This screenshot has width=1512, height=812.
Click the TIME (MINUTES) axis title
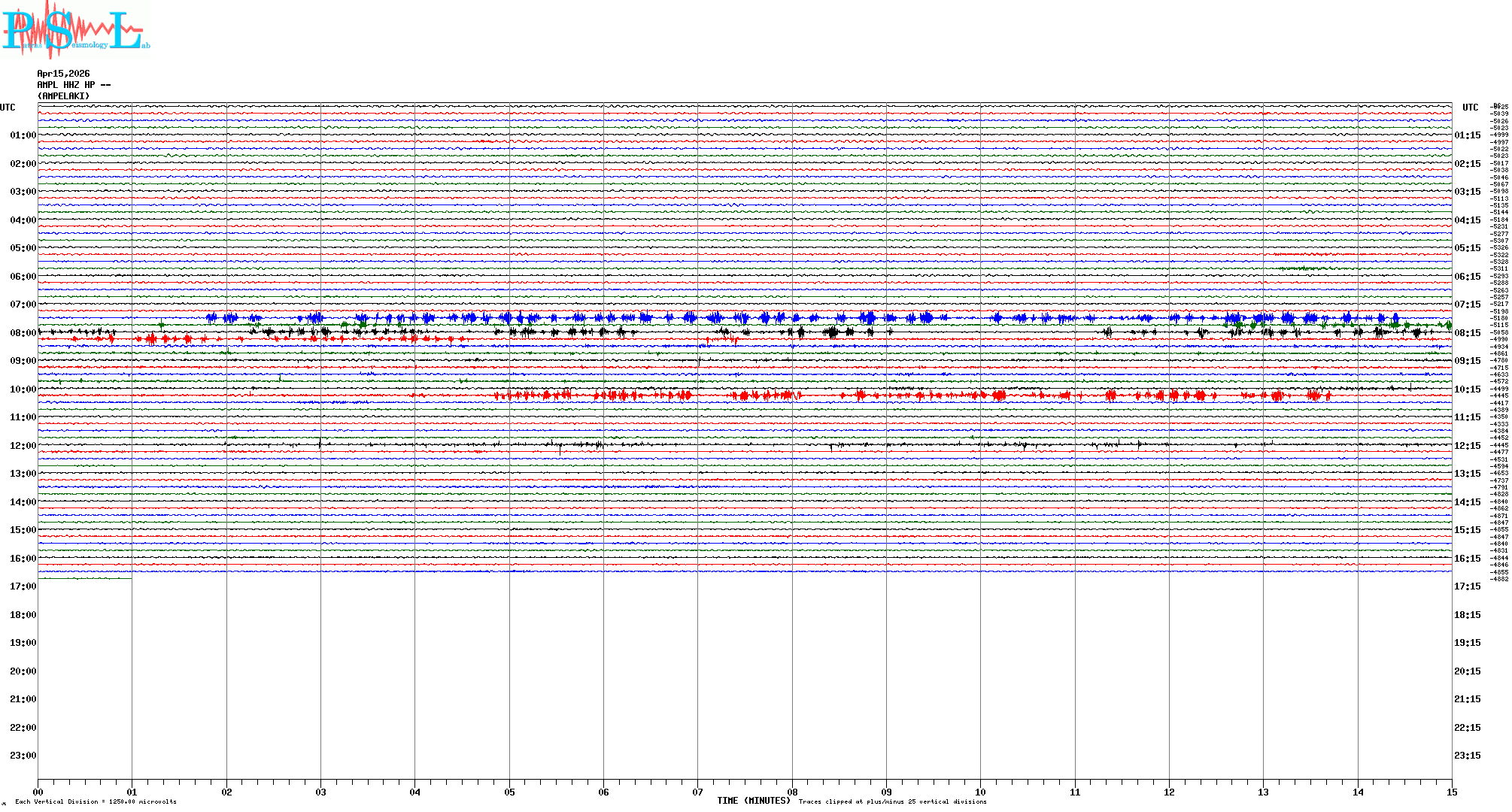click(753, 801)
